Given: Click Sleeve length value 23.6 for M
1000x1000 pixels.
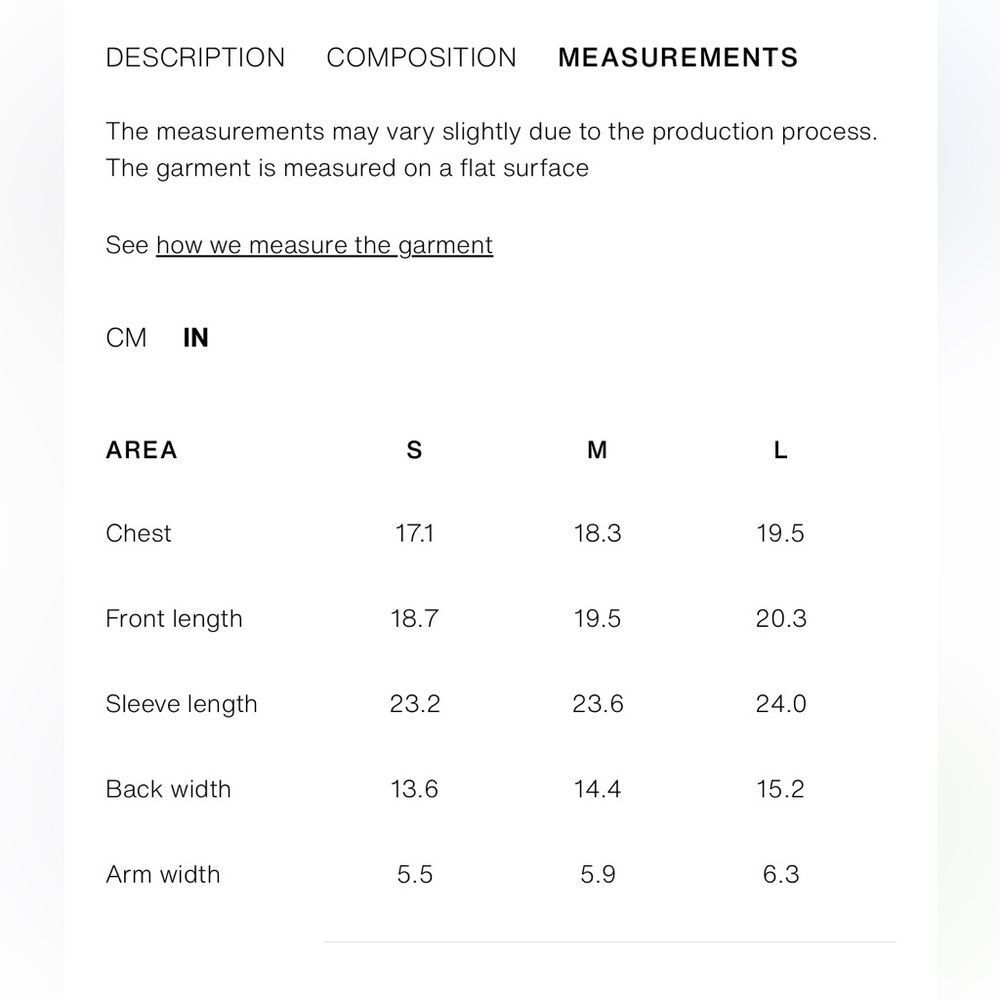Looking at the screenshot, I should click(x=598, y=704).
